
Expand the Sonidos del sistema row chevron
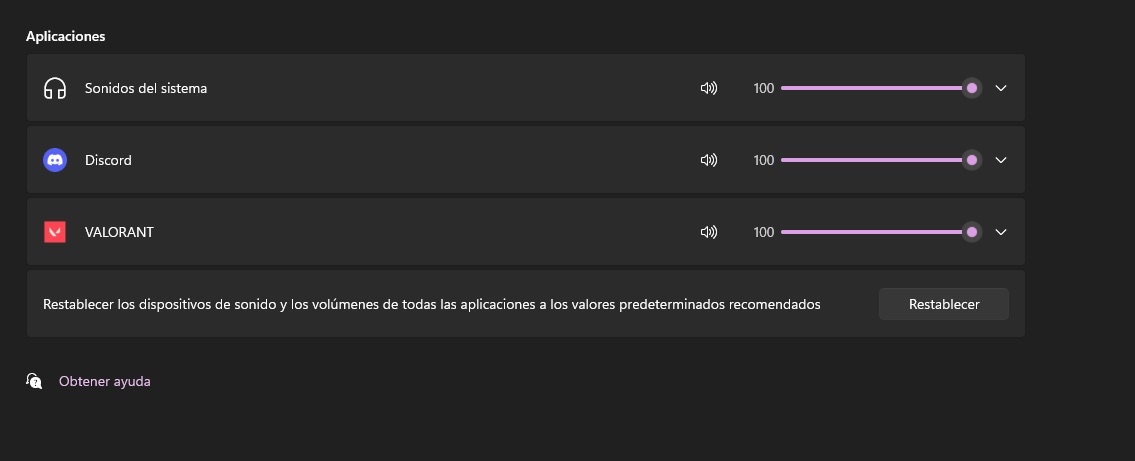(x=1001, y=88)
